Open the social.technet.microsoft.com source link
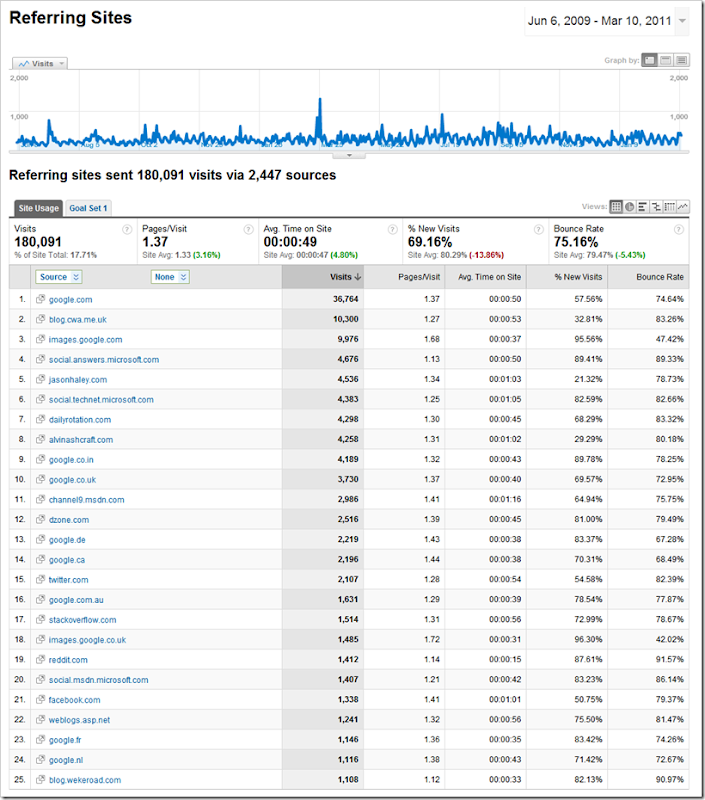The image size is (705, 800). tap(101, 399)
